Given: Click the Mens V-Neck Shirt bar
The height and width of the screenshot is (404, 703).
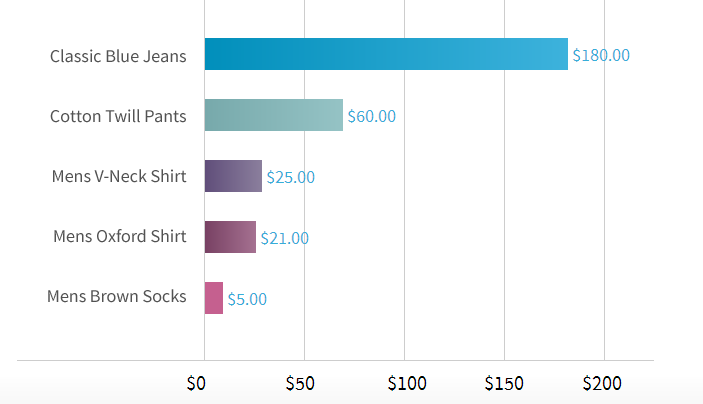Looking at the screenshot, I should 233,176.
